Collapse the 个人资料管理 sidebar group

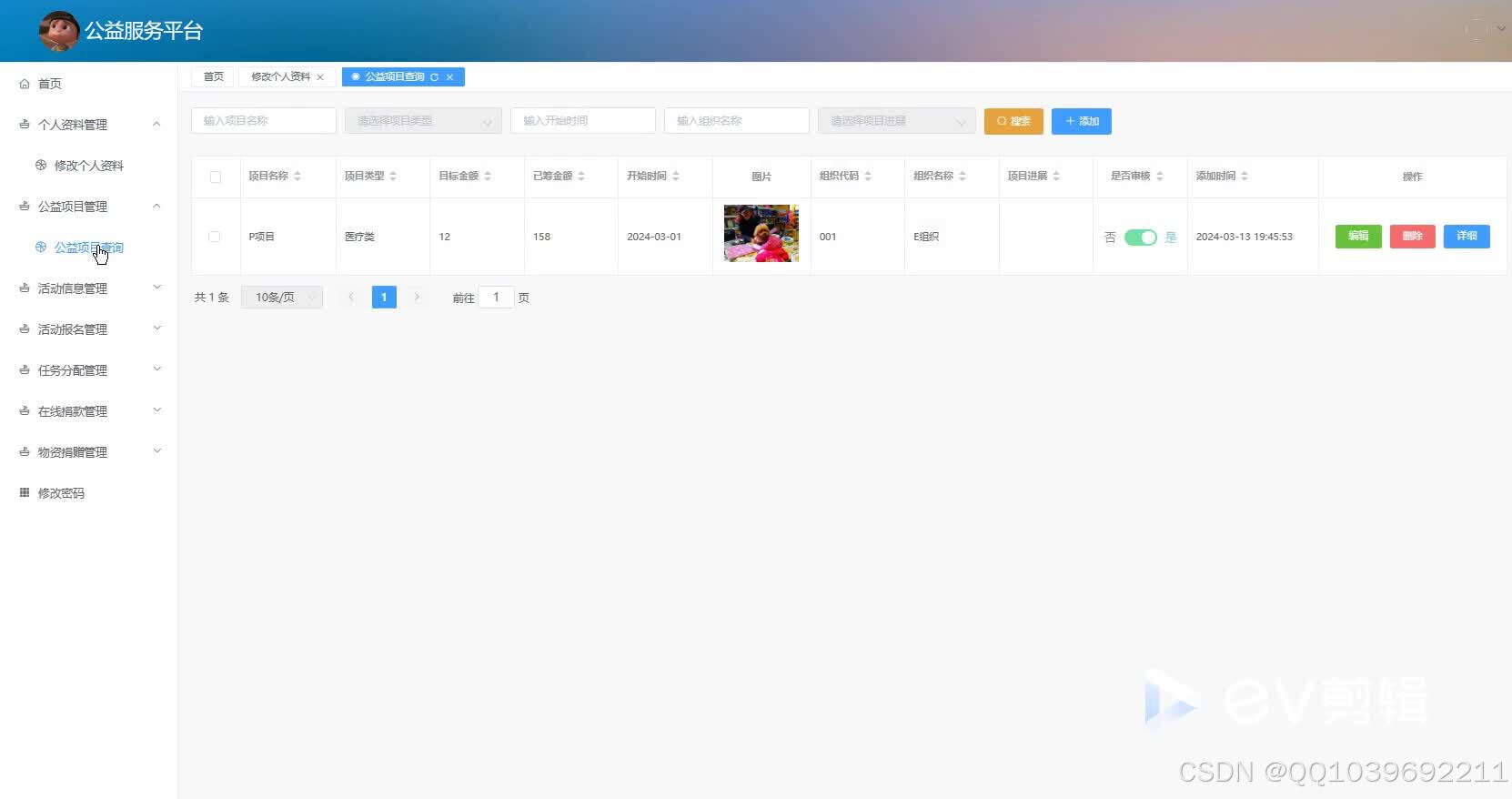tap(88, 125)
